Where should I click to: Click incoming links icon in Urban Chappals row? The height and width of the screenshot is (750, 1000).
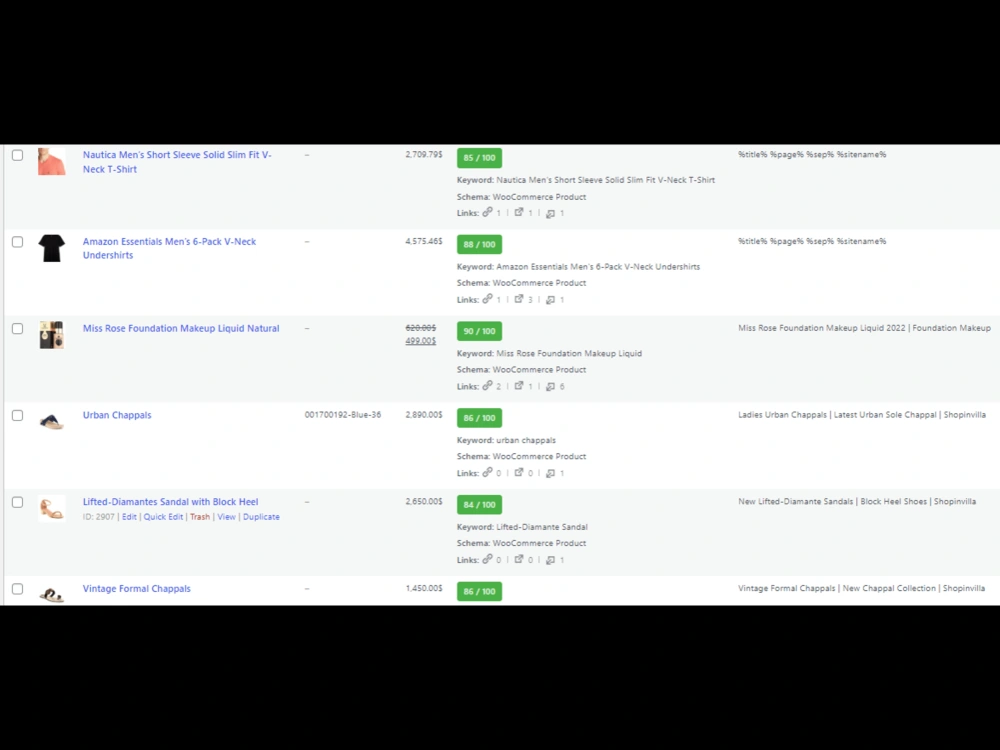point(550,473)
